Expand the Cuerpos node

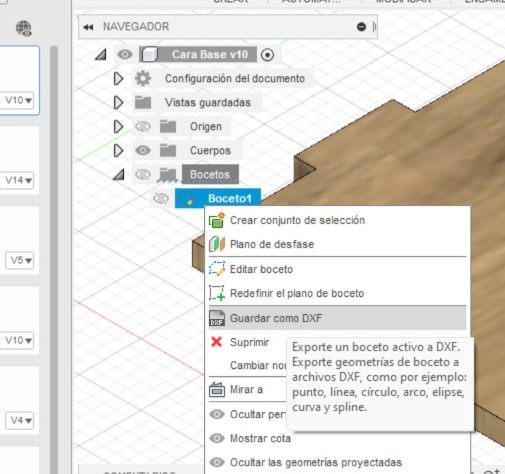[118, 151]
